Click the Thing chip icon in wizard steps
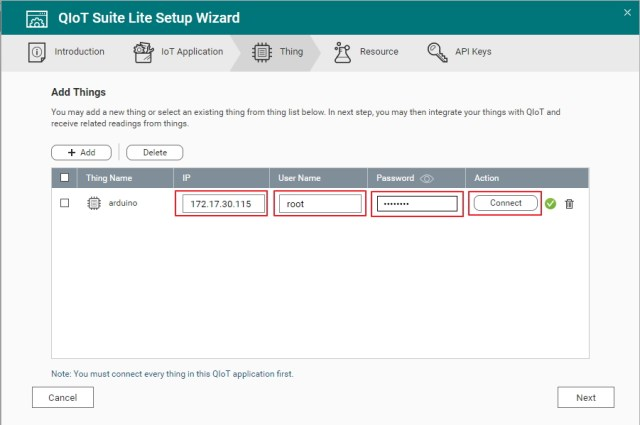The width and height of the screenshot is (640, 425). (261, 51)
